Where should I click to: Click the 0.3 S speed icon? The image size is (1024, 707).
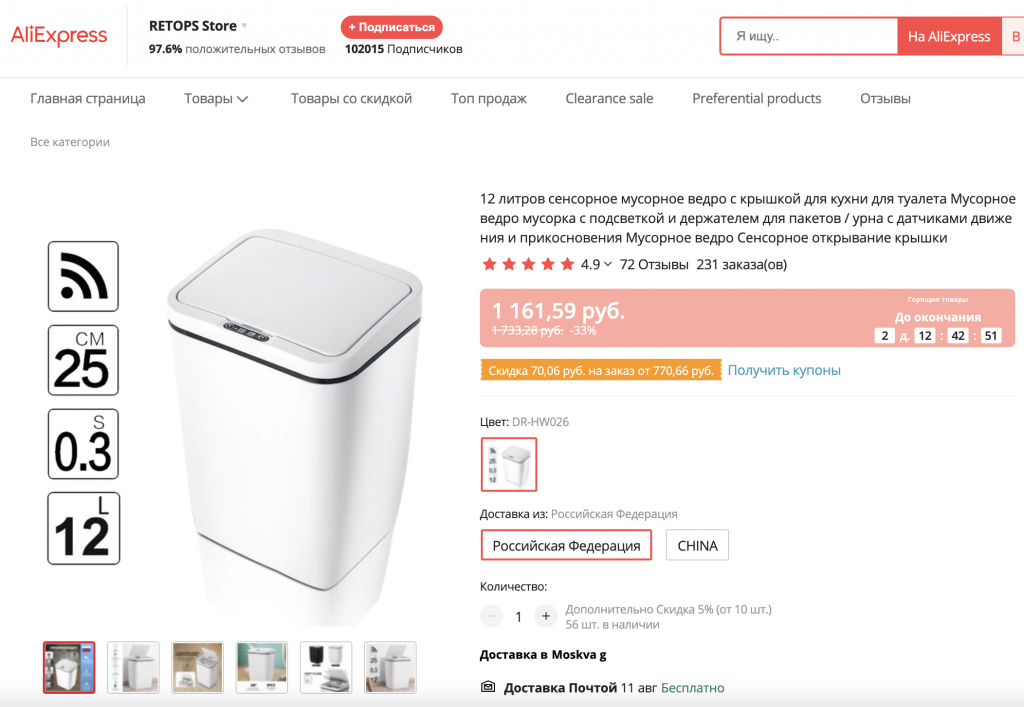tap(83, 444)
